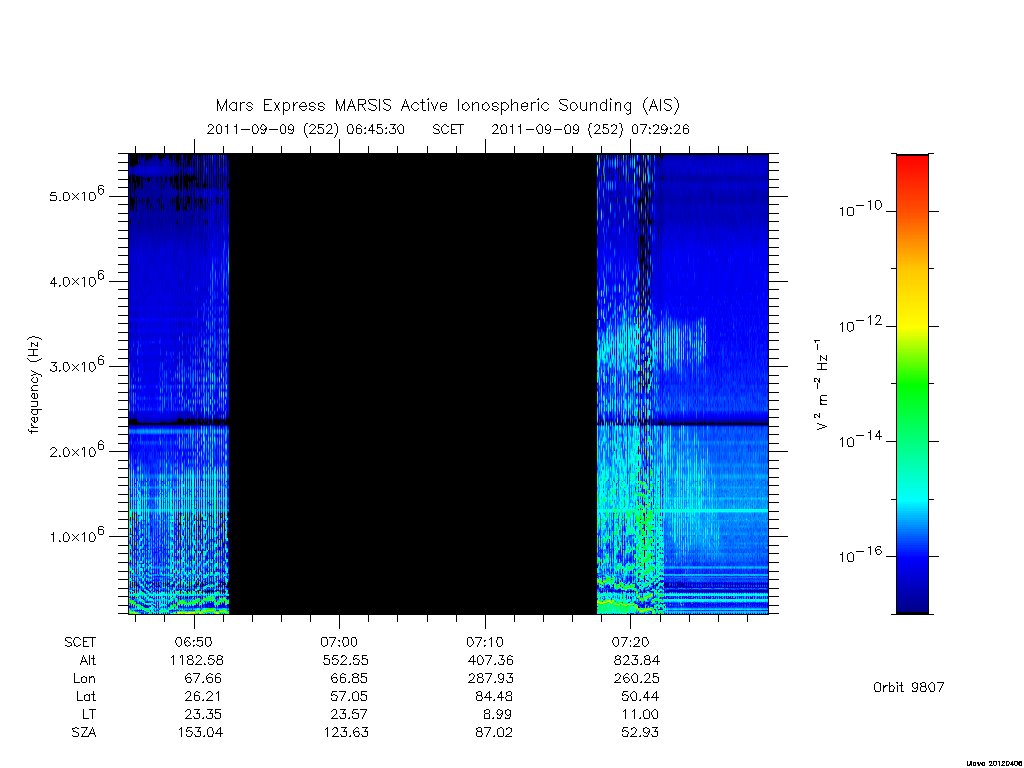Click the "Lon" row label

coord(84,679)
